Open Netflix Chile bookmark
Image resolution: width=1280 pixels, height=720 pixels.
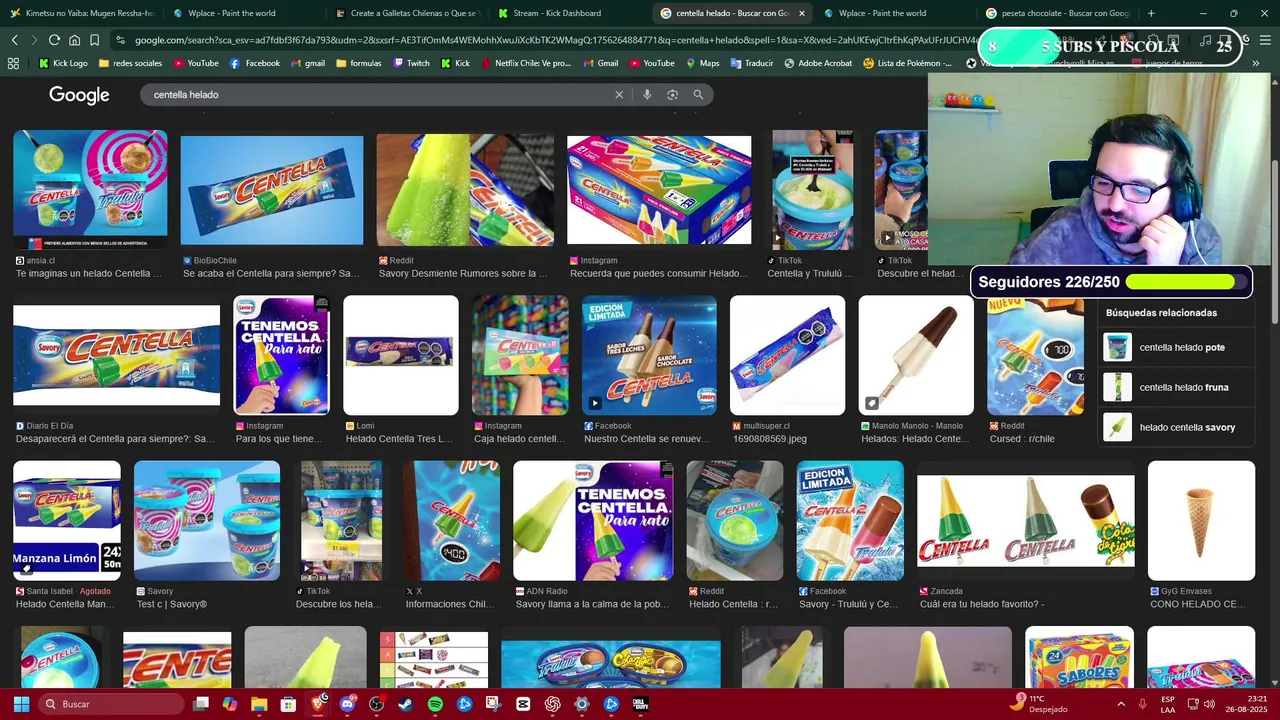tap(525, 63)
